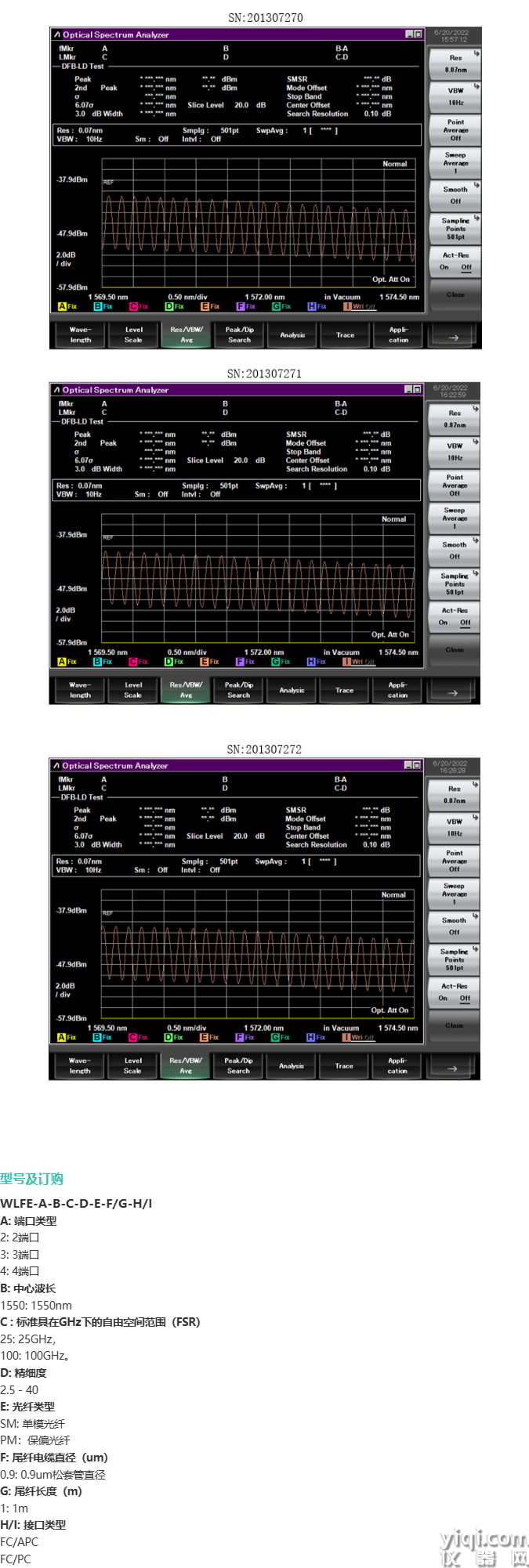Toggle Act-Res On/Off in SN:201307271 analyzer
The image size is (529, 1568).
455,617
